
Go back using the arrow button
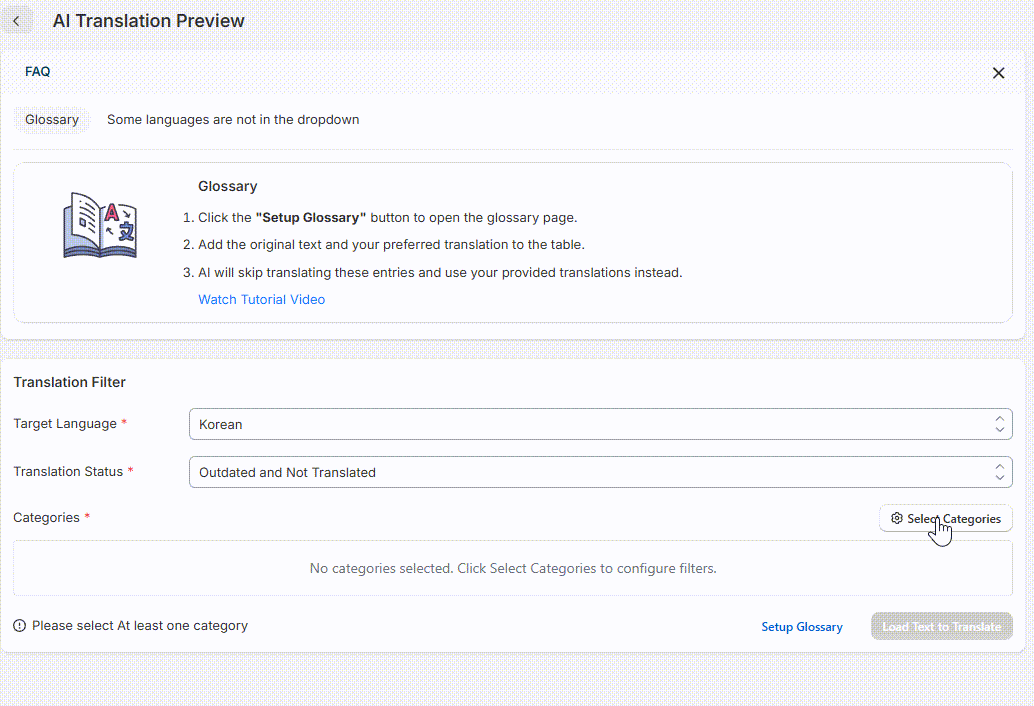(x=16, y=21)
